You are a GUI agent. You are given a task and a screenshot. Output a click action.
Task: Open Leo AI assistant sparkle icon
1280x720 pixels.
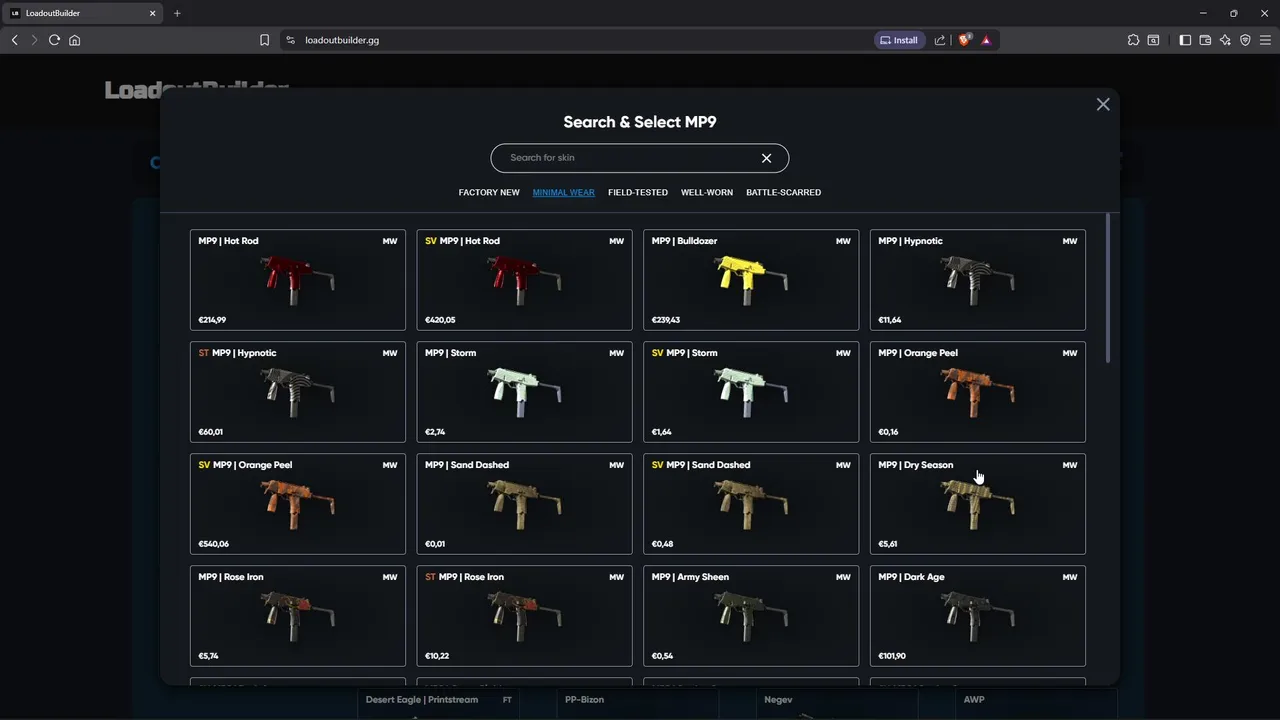(x=1225, y=40)
